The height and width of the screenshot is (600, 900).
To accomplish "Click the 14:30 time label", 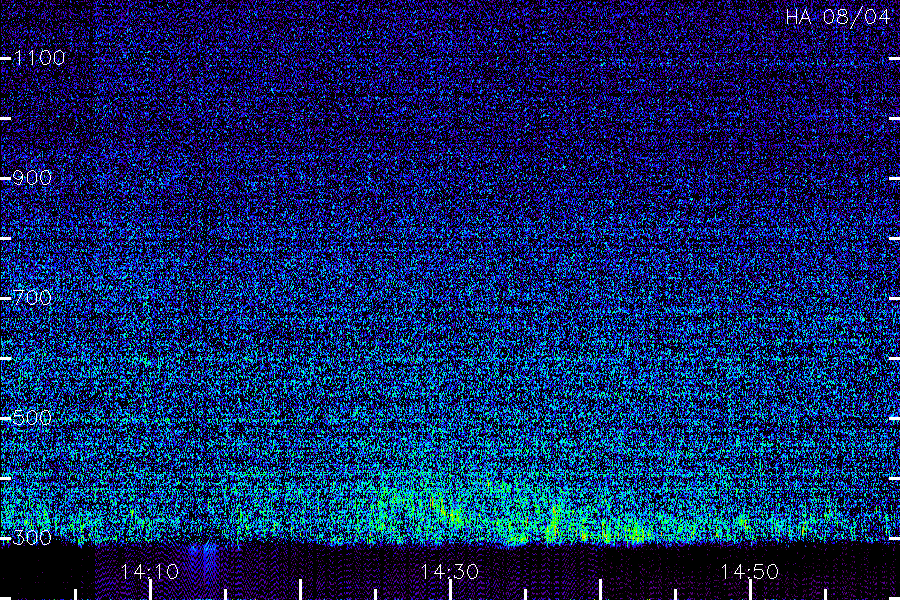I will (x=449, y=572).
